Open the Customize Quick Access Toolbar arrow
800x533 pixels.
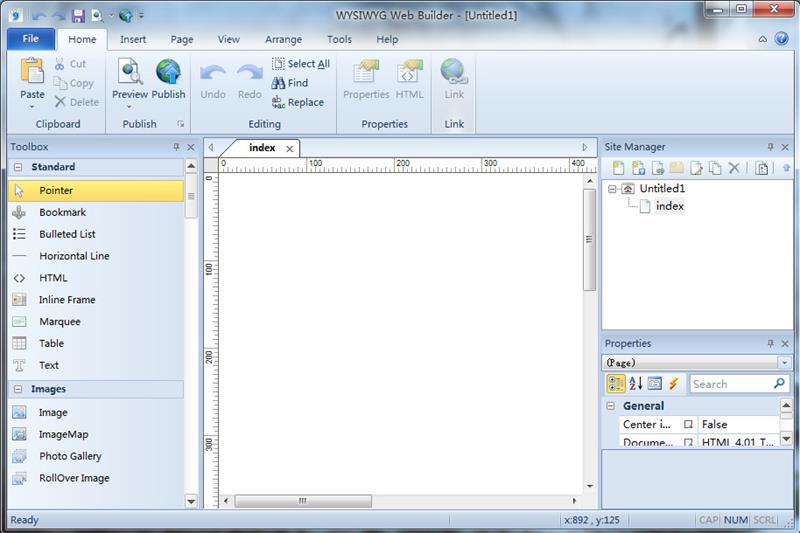(141, 16)
